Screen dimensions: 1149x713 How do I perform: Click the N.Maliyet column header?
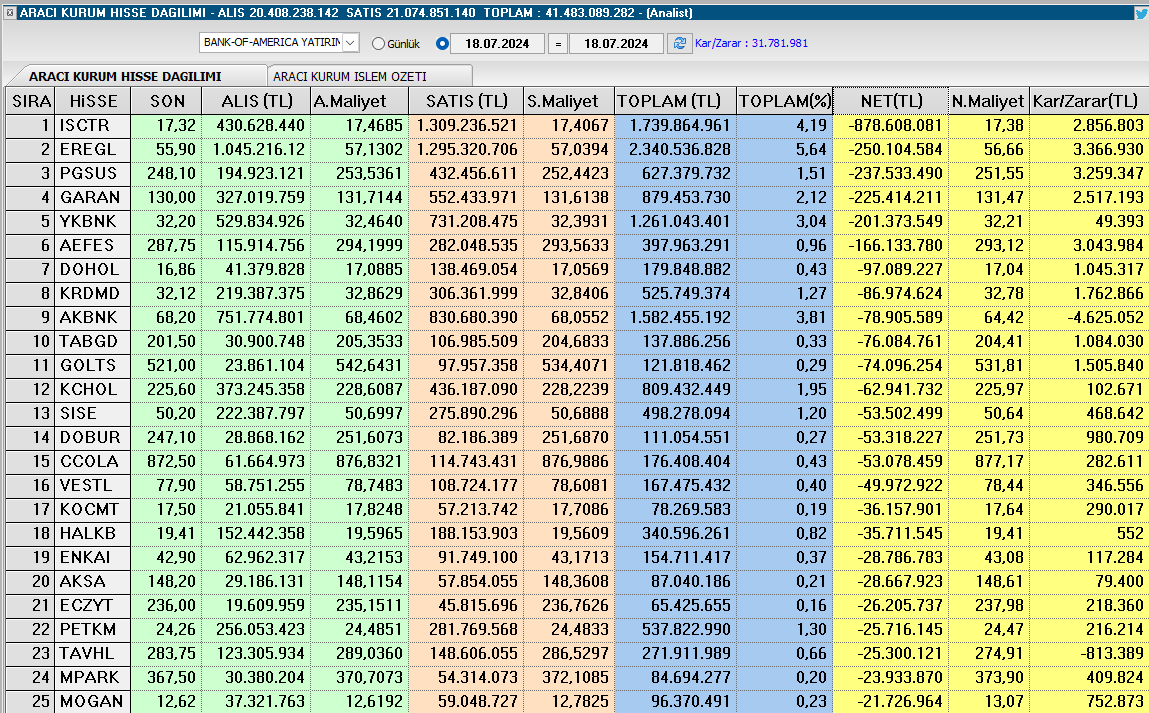(989, 101)
